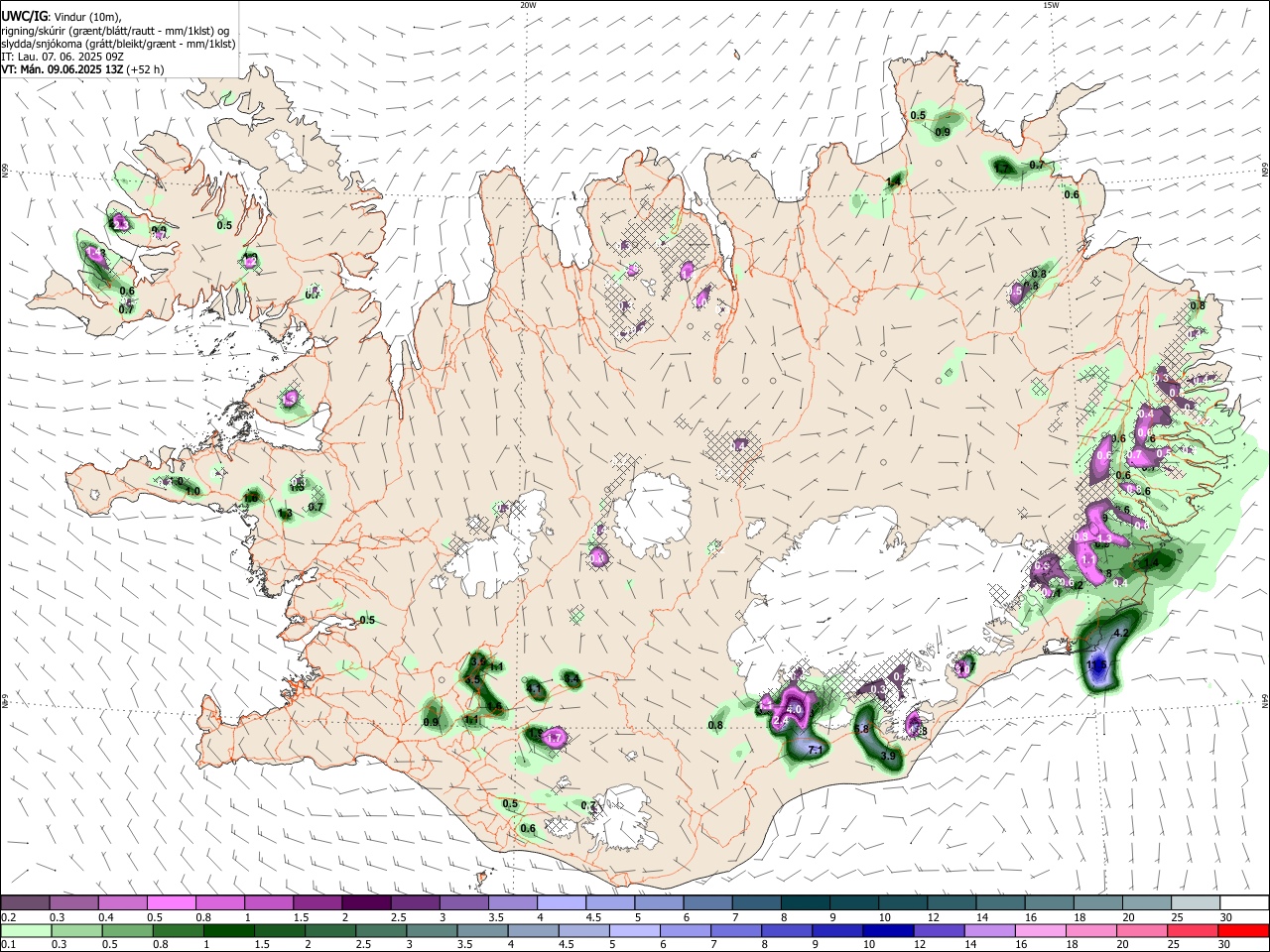Image resolution: width=1270 pixels, height=952 pixels.
Task: Click the 3.9 rainfall value on the south coast
Action: tap(888, 756)
